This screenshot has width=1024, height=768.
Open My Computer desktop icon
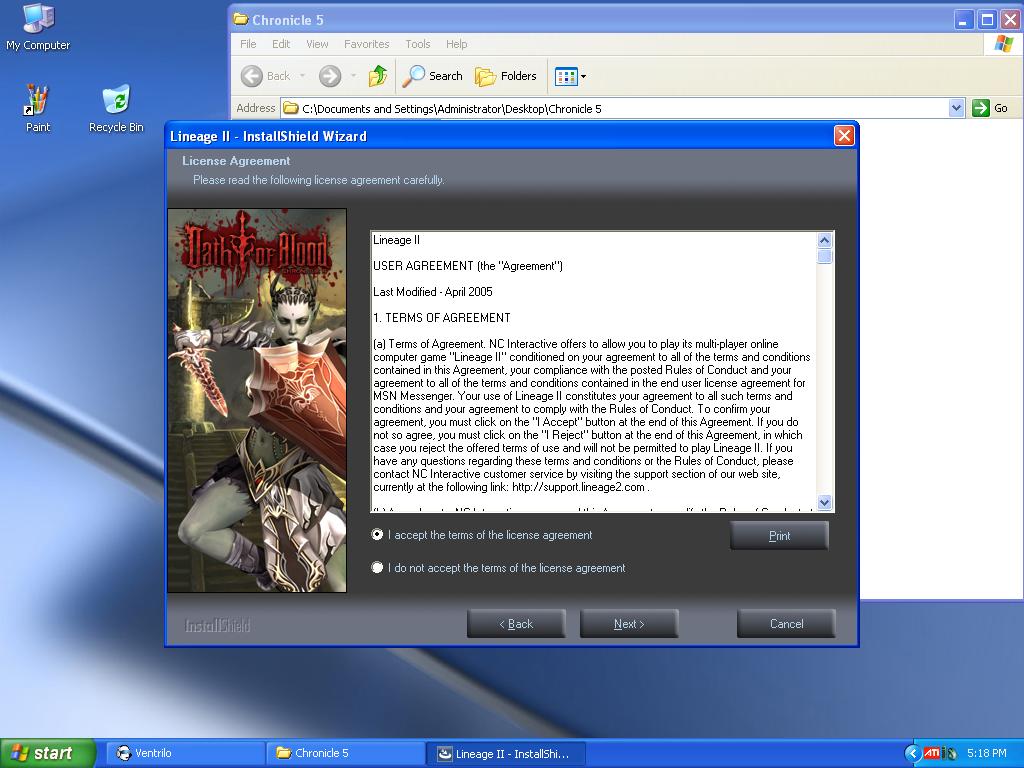tap(38, 27)
